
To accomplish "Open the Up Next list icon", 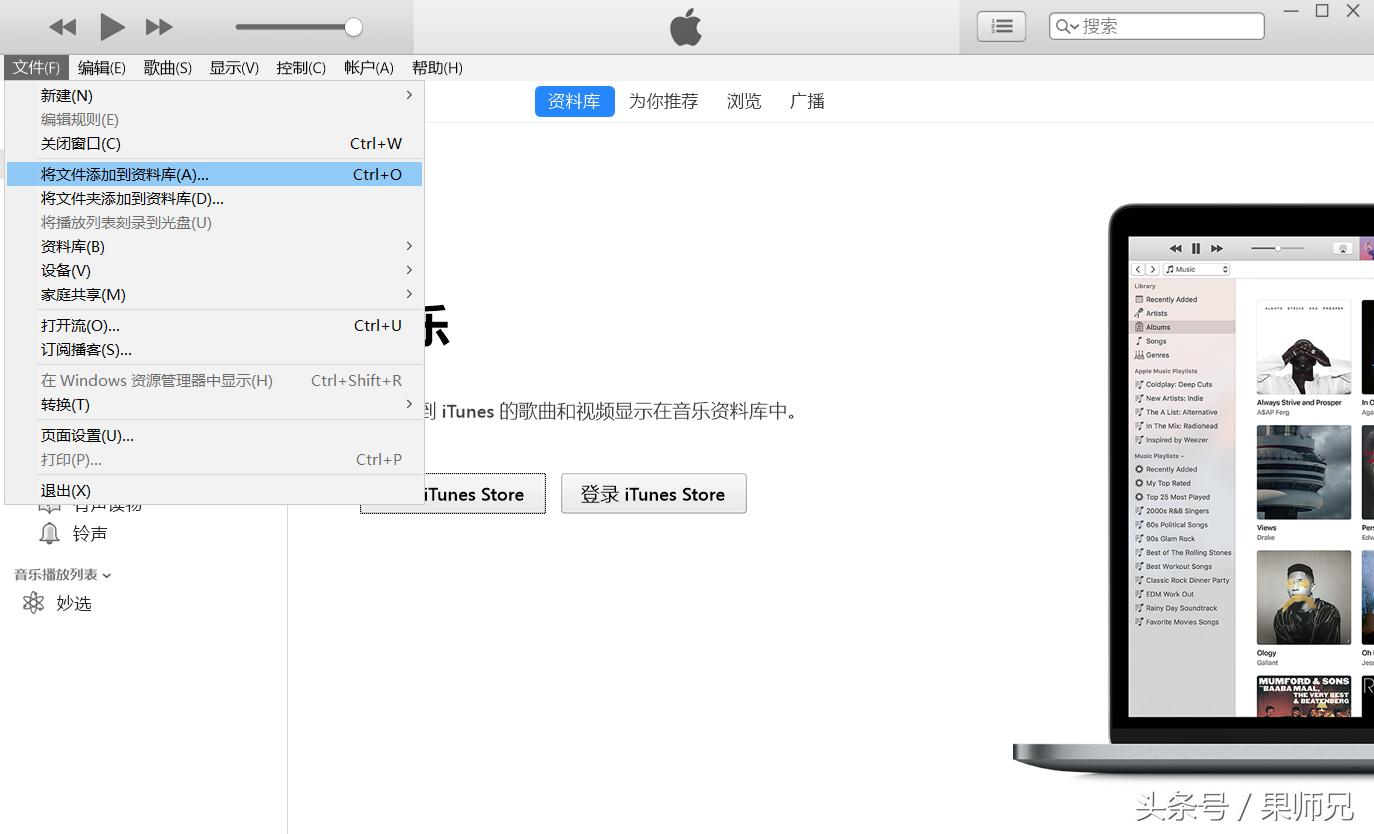I will 1001,26.
